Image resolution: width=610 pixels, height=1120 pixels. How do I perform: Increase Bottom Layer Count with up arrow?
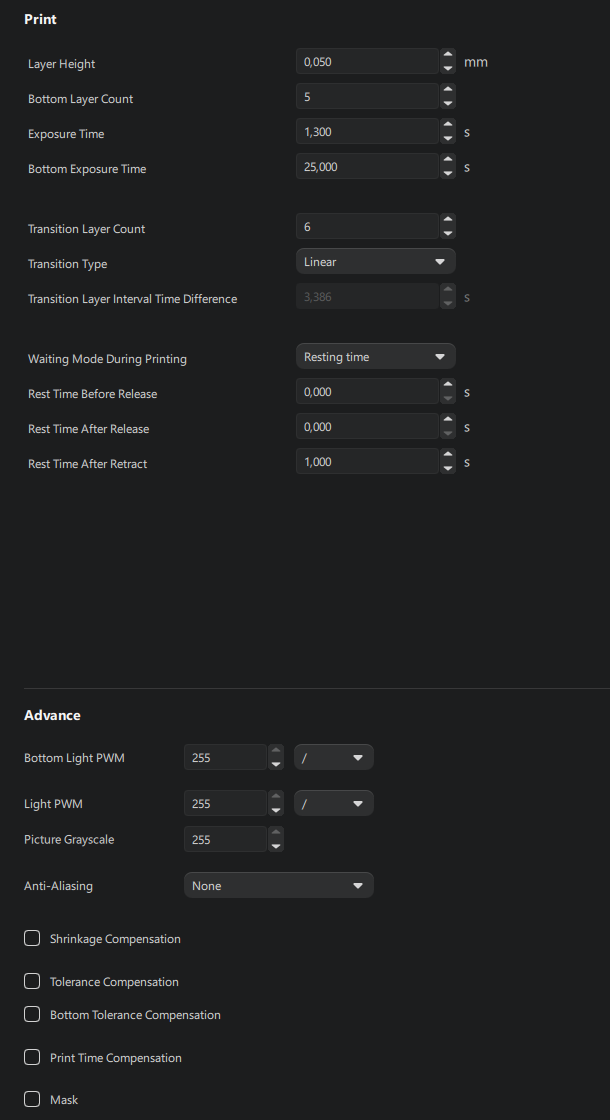[x=448, y=90]
